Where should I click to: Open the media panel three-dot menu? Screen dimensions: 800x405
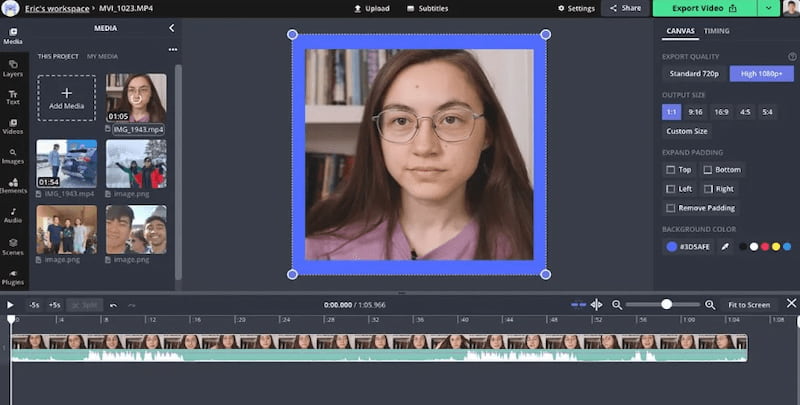pos(173,49)
